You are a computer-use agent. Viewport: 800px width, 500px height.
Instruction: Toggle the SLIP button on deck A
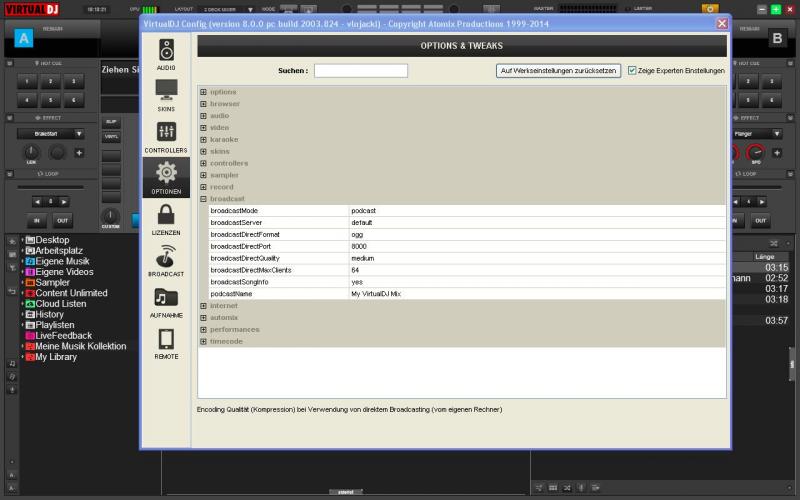coord(111,121)
